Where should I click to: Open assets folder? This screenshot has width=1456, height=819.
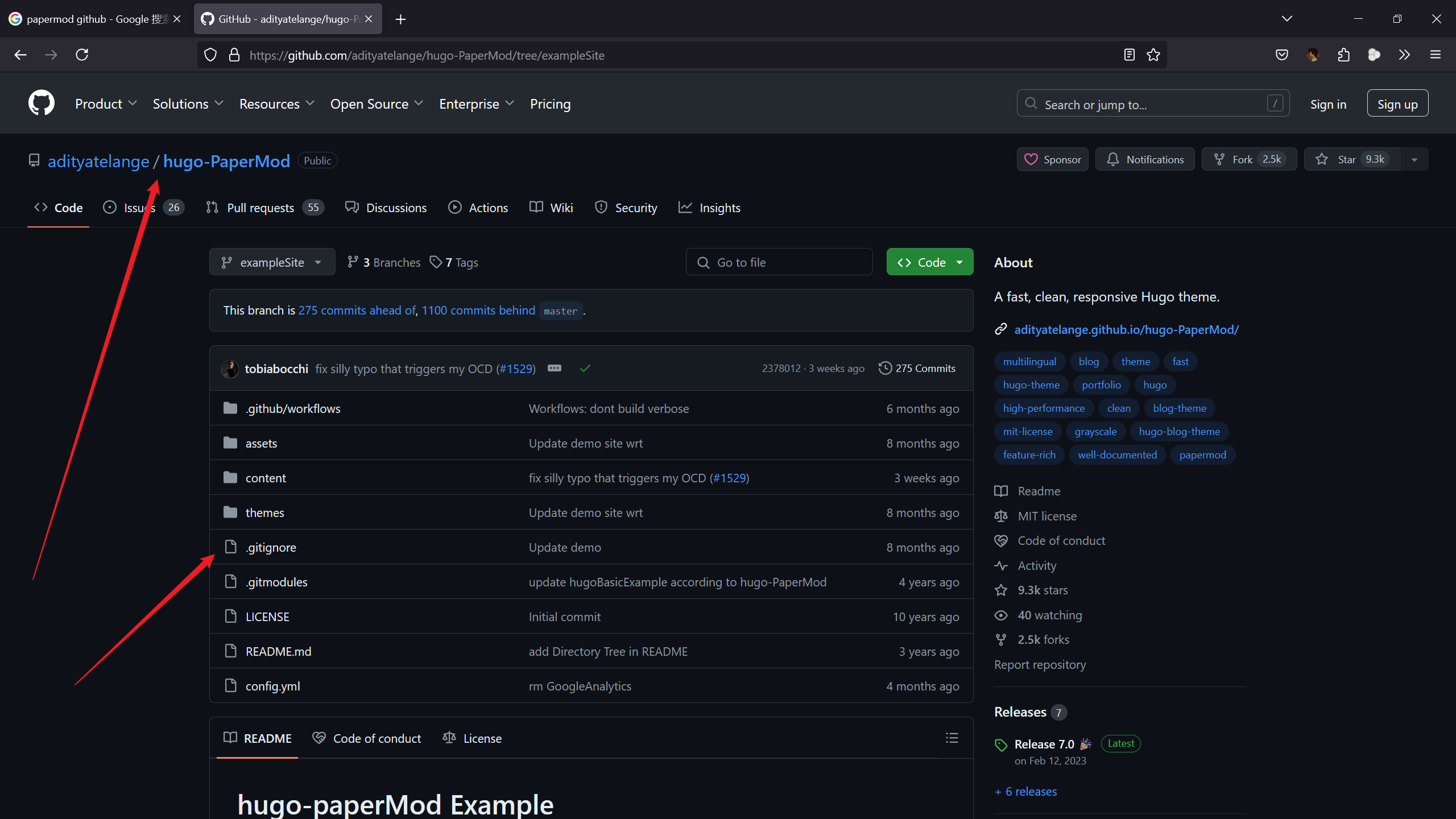click(261, 443)
